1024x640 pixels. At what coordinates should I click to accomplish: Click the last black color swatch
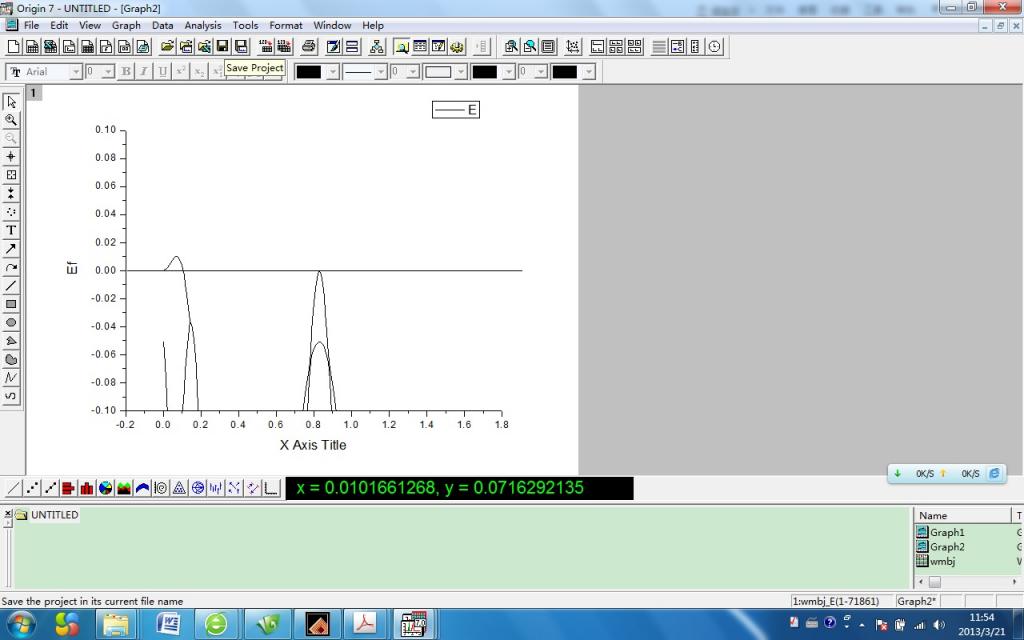tap(565, 72)
